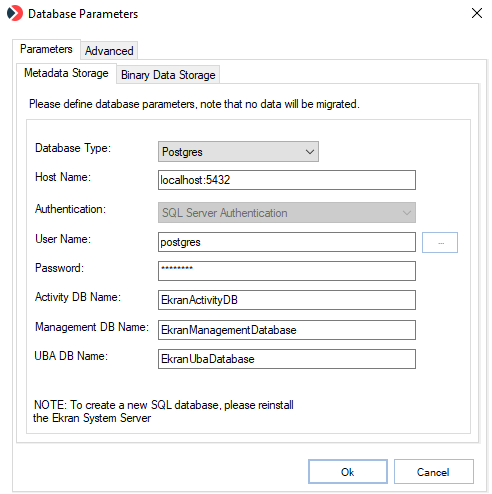
Task: Select the Parameters tab
Action: [x=46, y=49]
